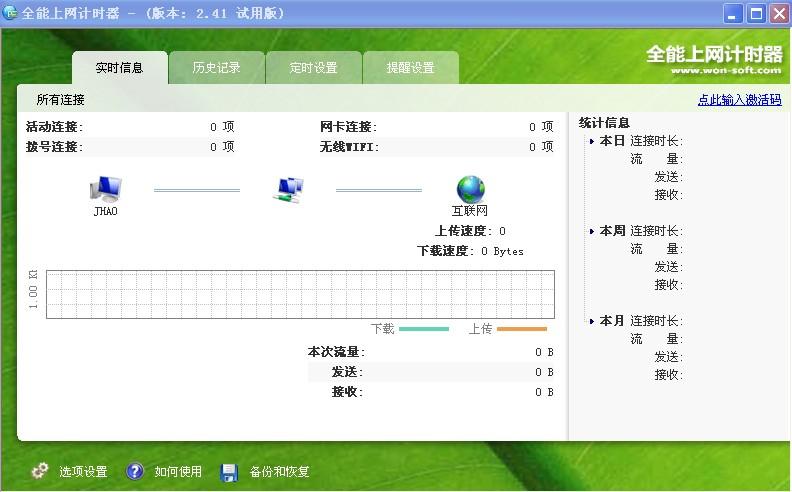Open the 定时设置 tab

pyautogui.click(x=314, y=68)
